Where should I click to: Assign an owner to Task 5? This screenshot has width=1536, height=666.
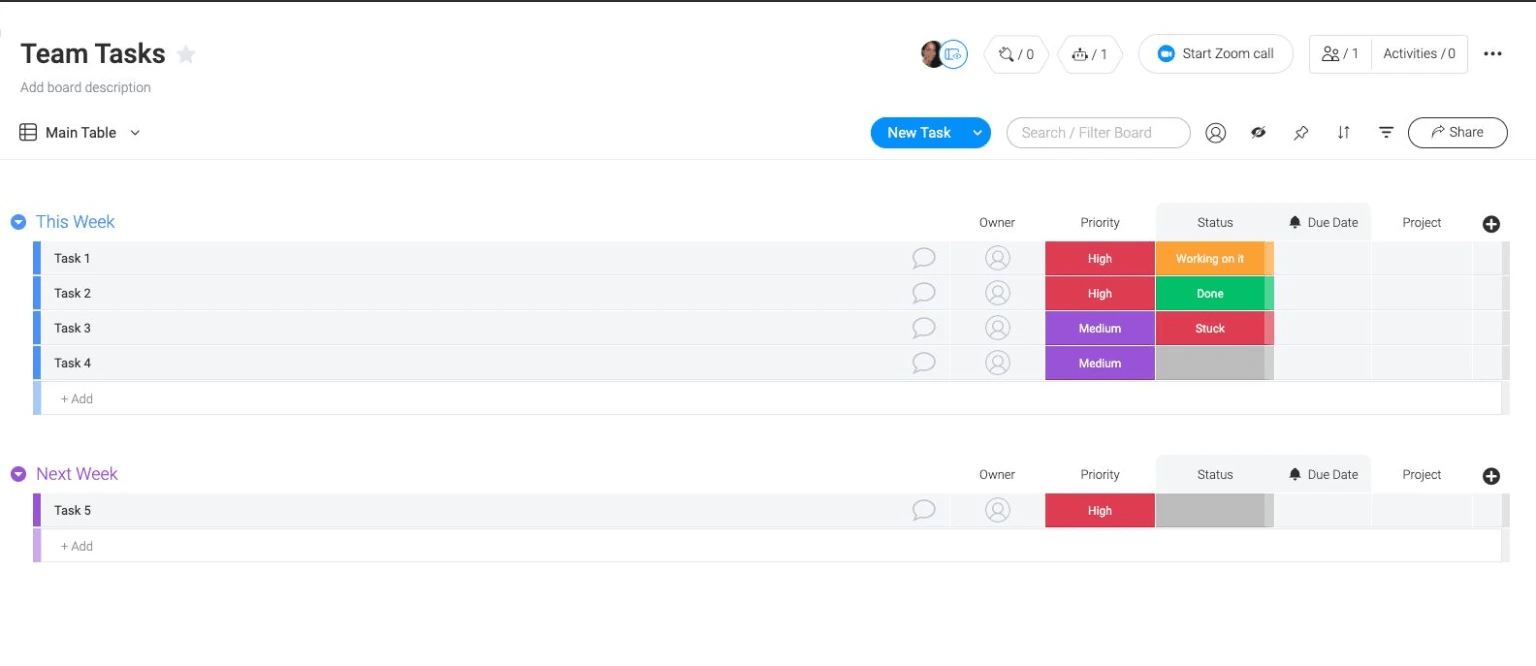tap(997, 510)
